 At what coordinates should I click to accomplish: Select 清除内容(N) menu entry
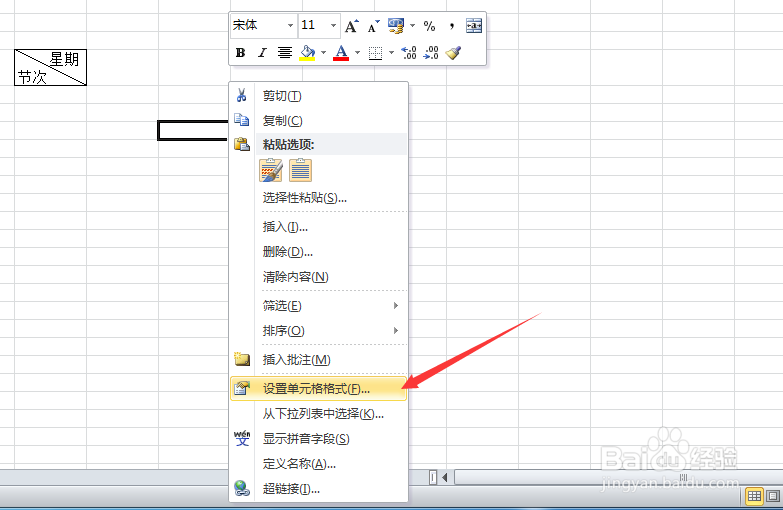(319, 277)
